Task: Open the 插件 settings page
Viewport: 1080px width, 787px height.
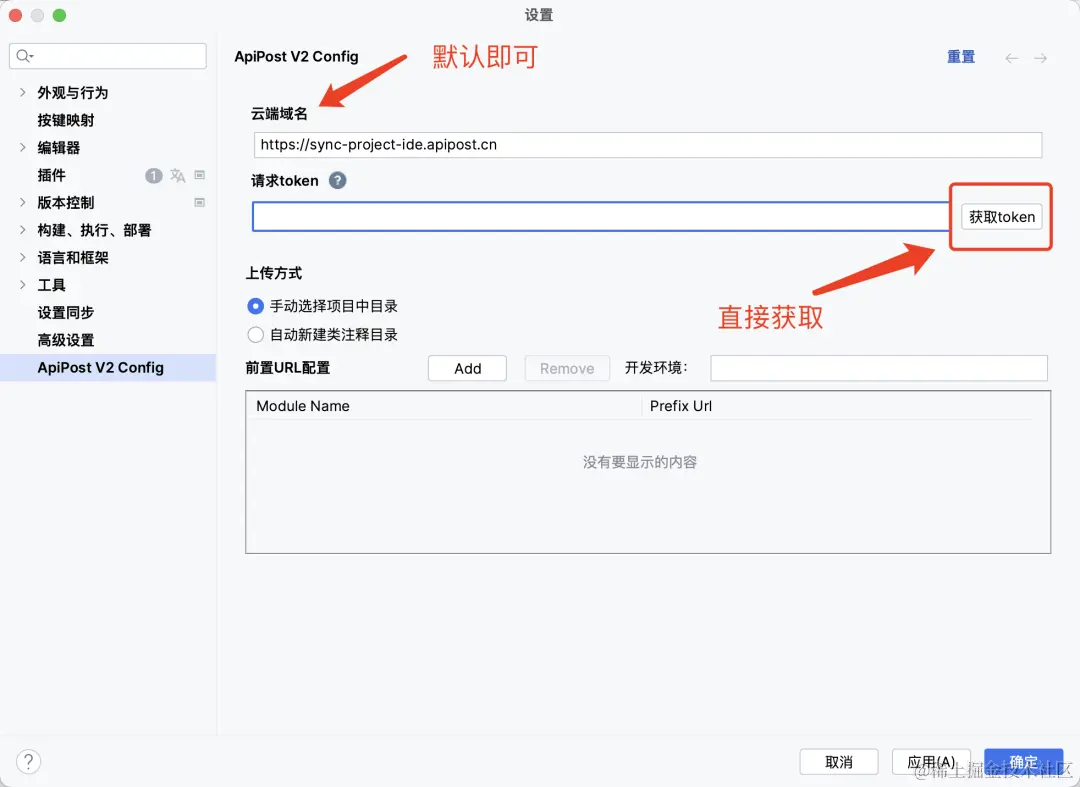Action: (x=52, y=175)
